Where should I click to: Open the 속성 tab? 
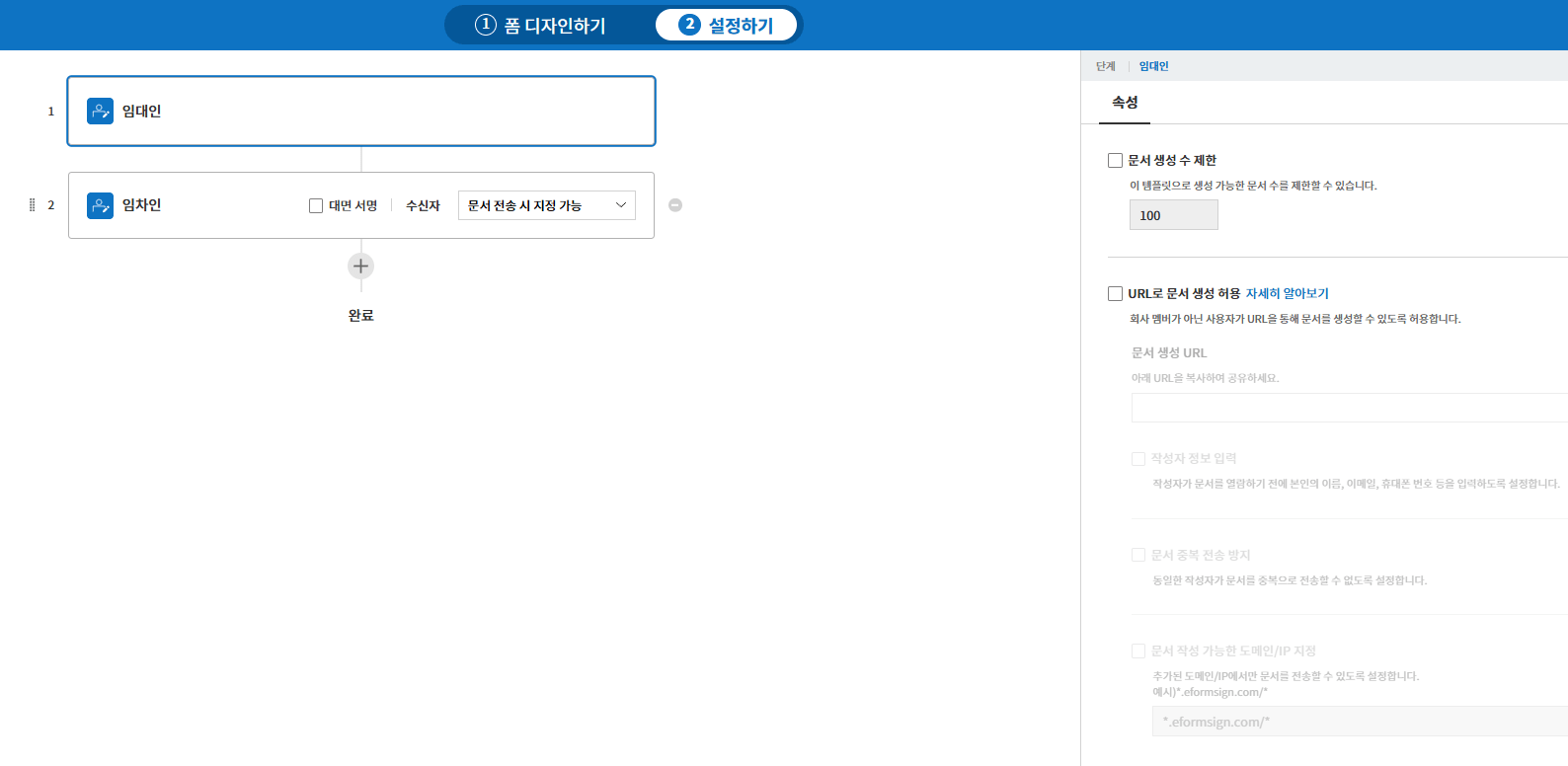tap(1125, 103)
